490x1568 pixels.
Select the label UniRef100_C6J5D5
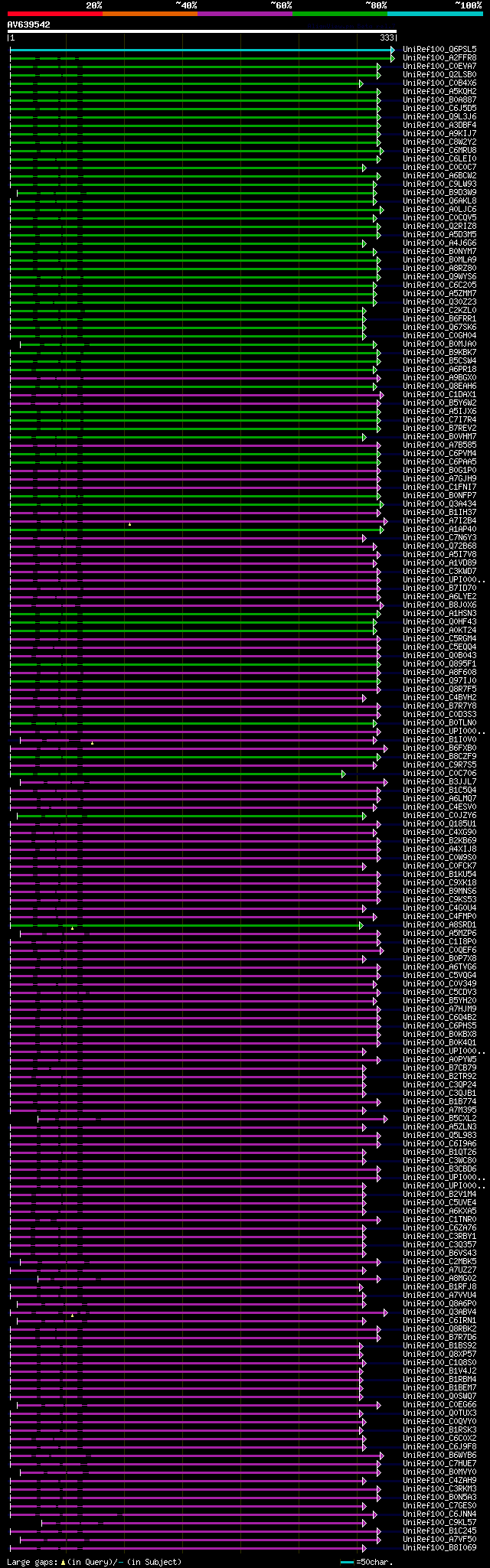439,109
